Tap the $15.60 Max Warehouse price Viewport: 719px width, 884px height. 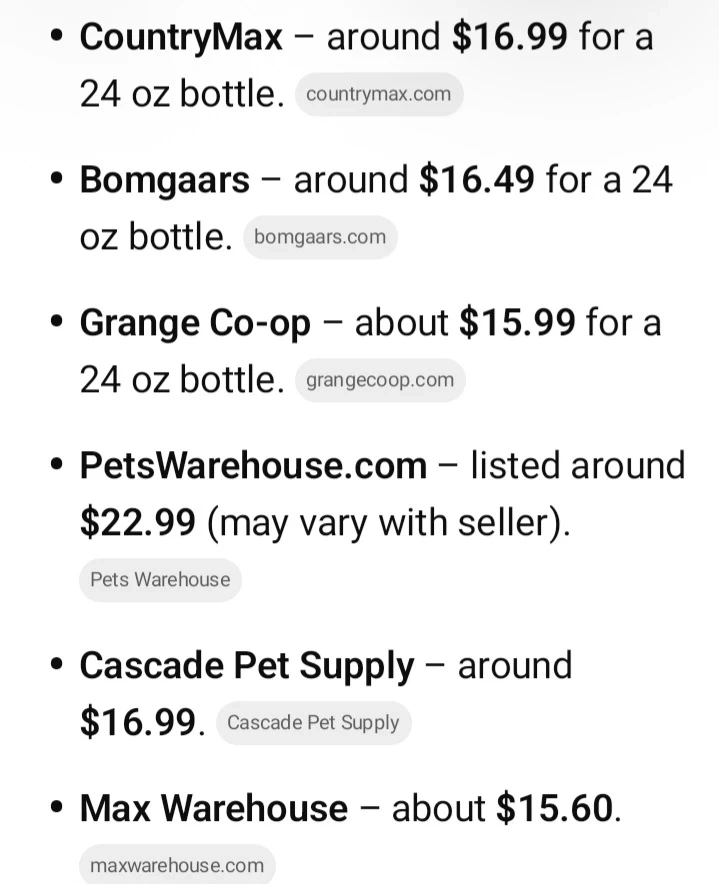tap(554, 809)
